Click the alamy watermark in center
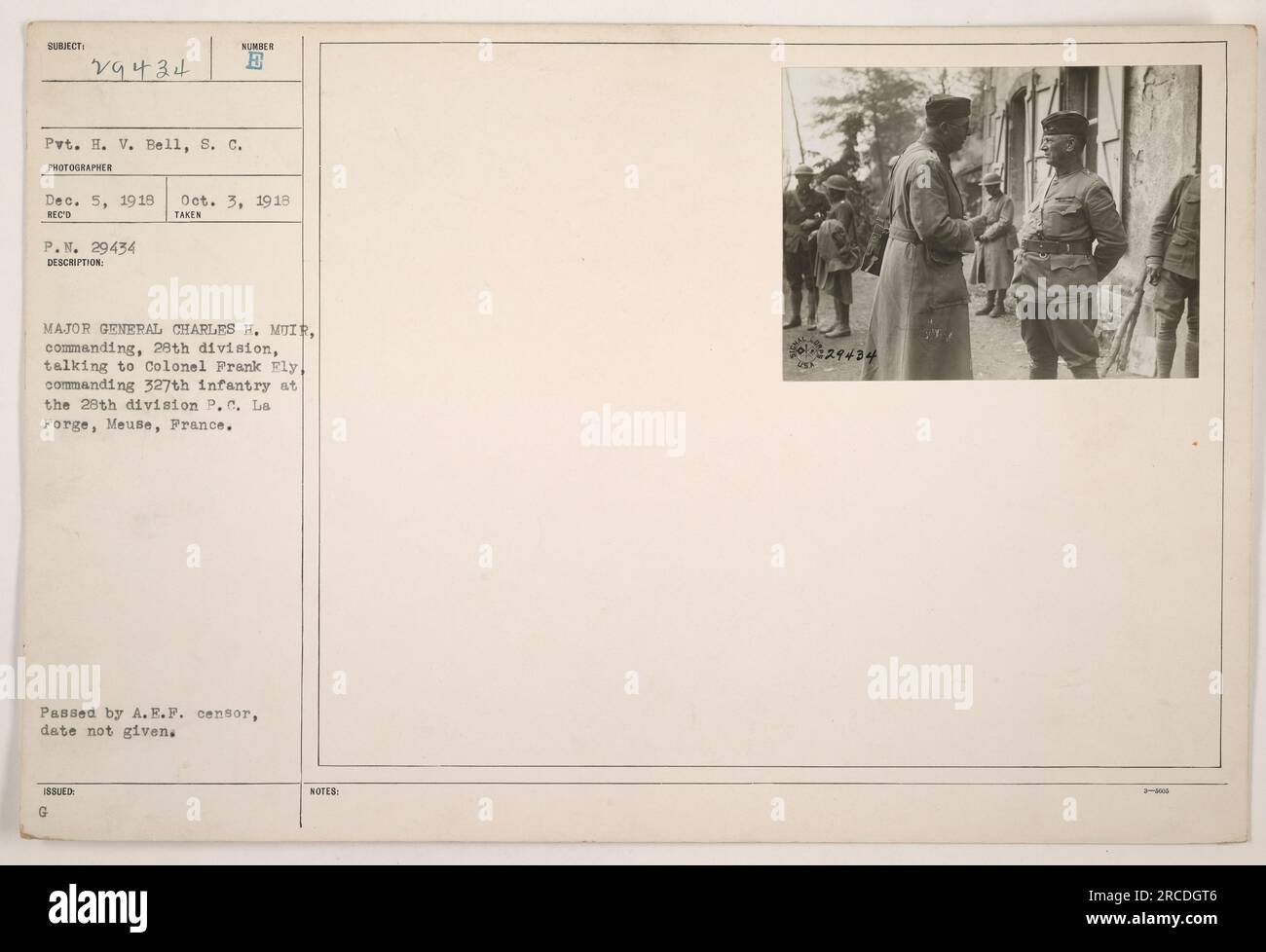Image resolution: width=1266 pixels, height=952 pixels. pos(632,432)
